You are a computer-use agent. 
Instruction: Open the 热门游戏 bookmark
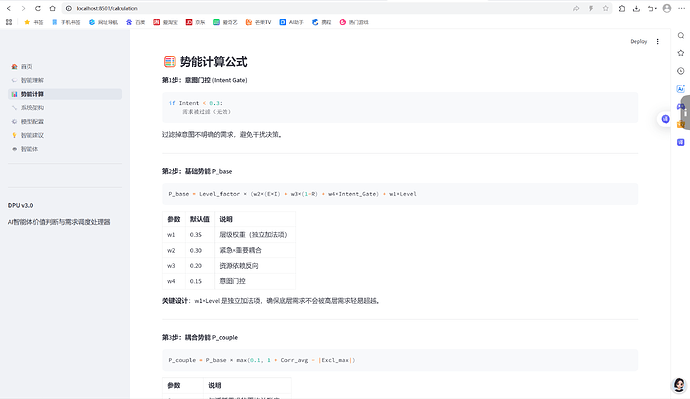pos(354,22)
